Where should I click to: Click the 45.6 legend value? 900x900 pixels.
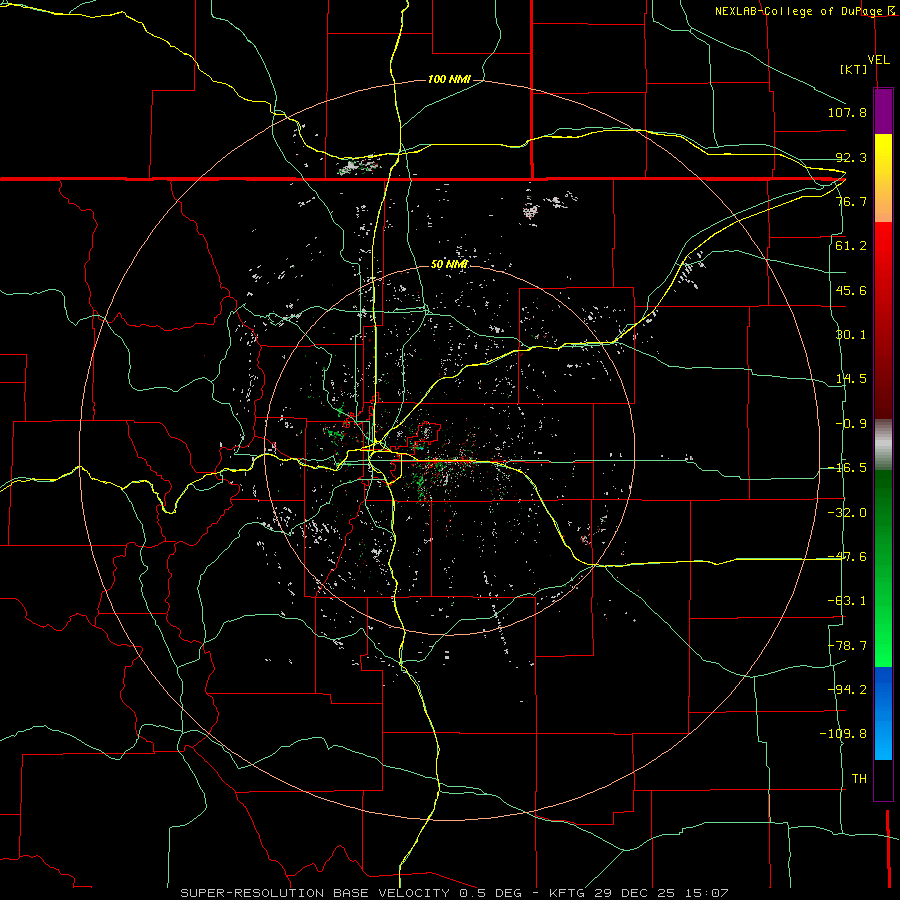pos(851,290)
